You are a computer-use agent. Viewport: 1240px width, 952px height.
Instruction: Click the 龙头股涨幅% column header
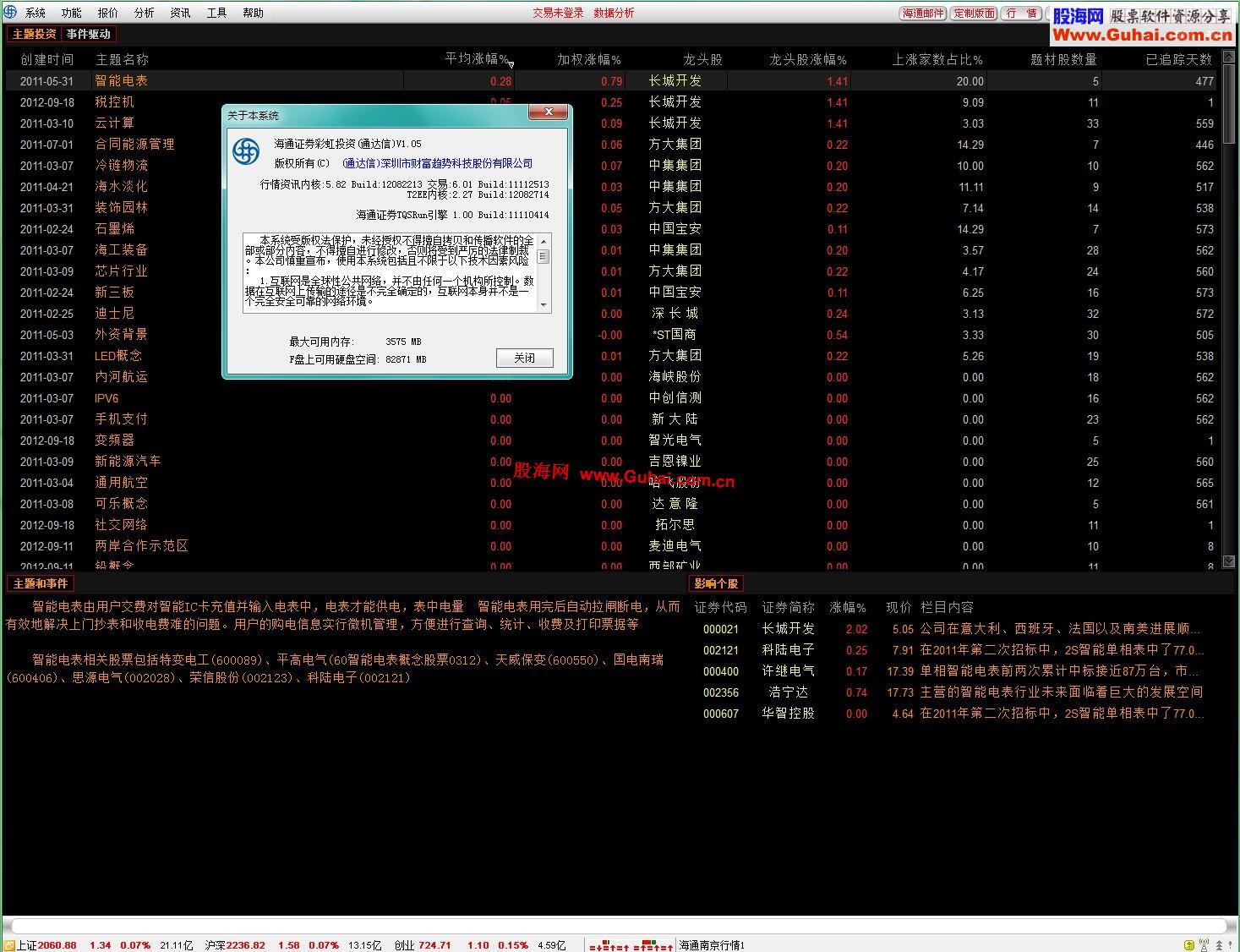808,59
